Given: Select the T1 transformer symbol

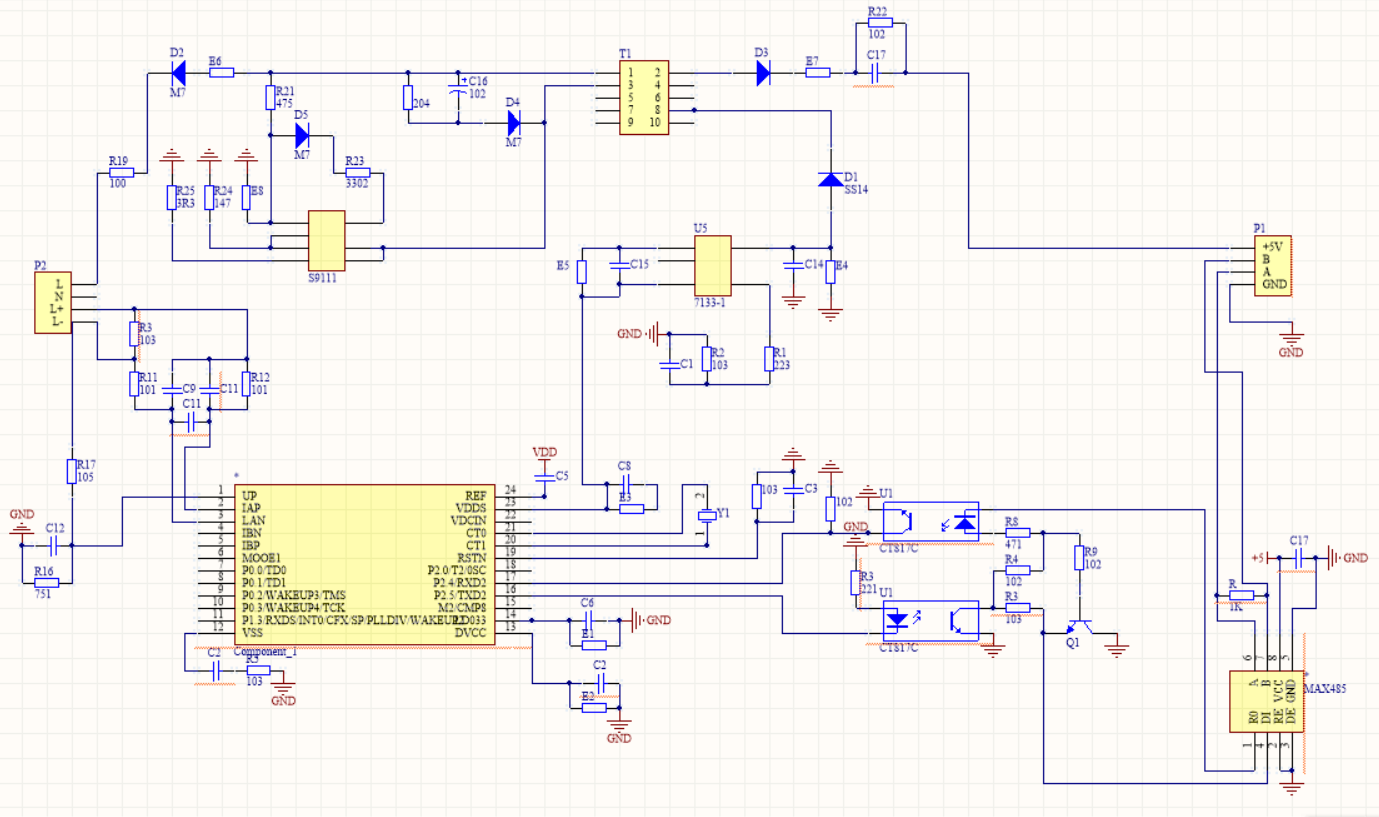Looking at the screenshot, I should tap(644, 98).
